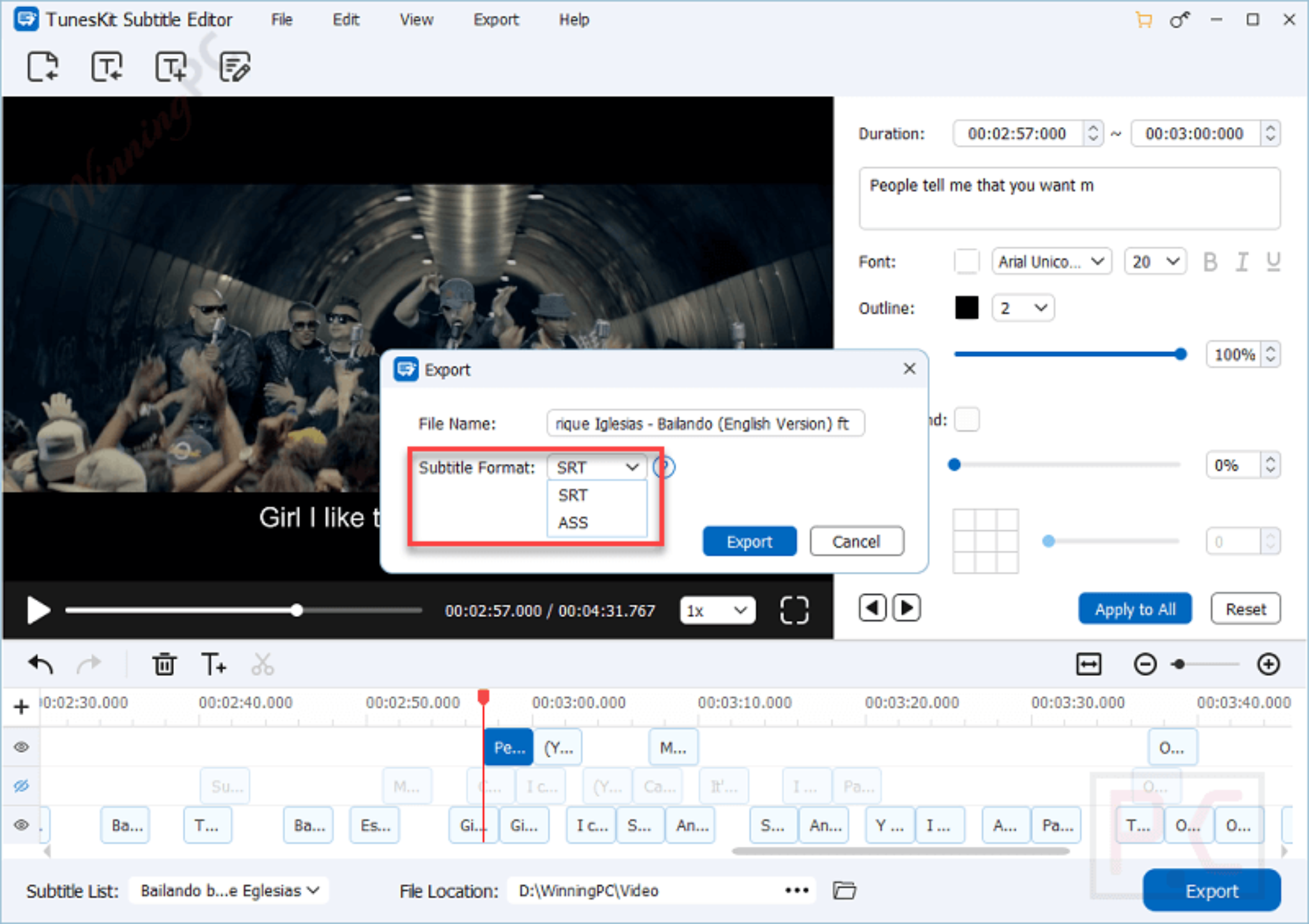Screen dimensions: 1309x924
Task: Click the register key icon
Action: [1180, 20]
